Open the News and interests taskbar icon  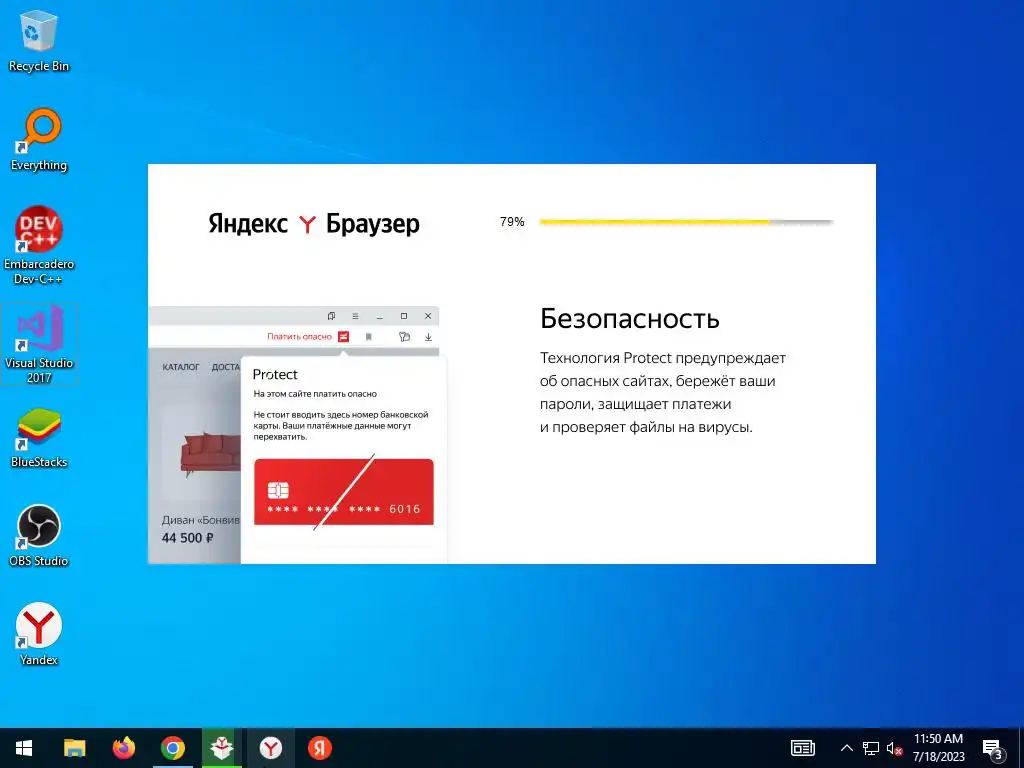click(x=803, y=748)
